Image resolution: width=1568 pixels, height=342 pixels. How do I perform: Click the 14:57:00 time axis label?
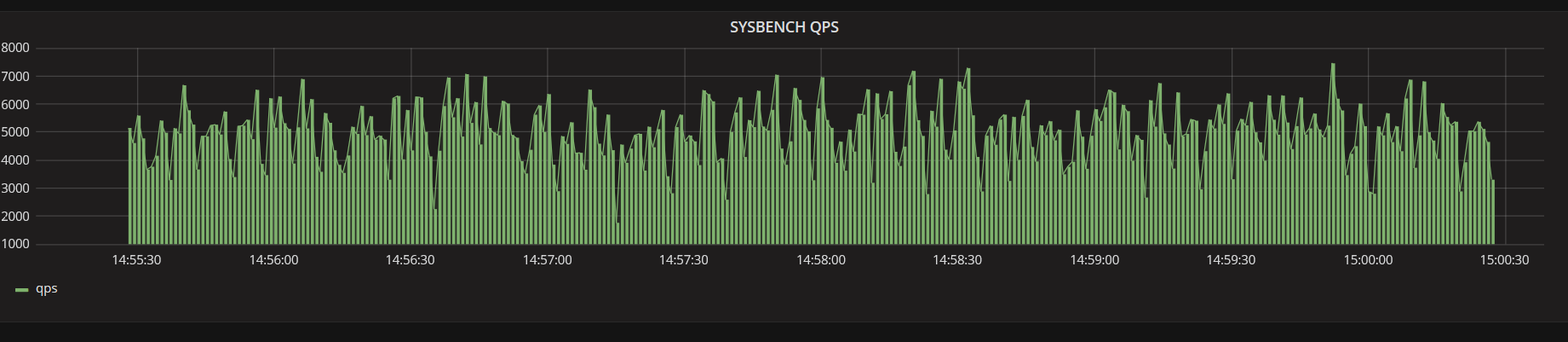[x=547, y=259]
